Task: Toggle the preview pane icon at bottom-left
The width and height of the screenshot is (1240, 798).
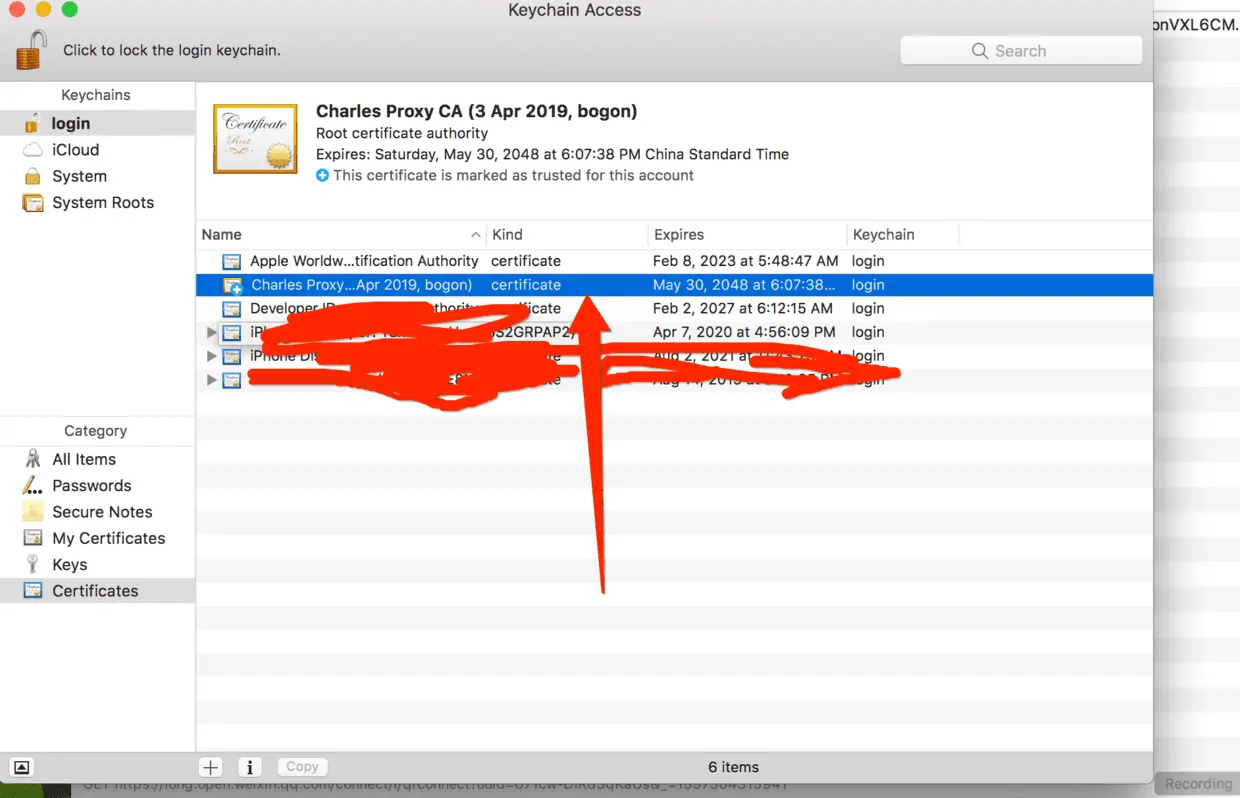Action: (x=22, y=767)
